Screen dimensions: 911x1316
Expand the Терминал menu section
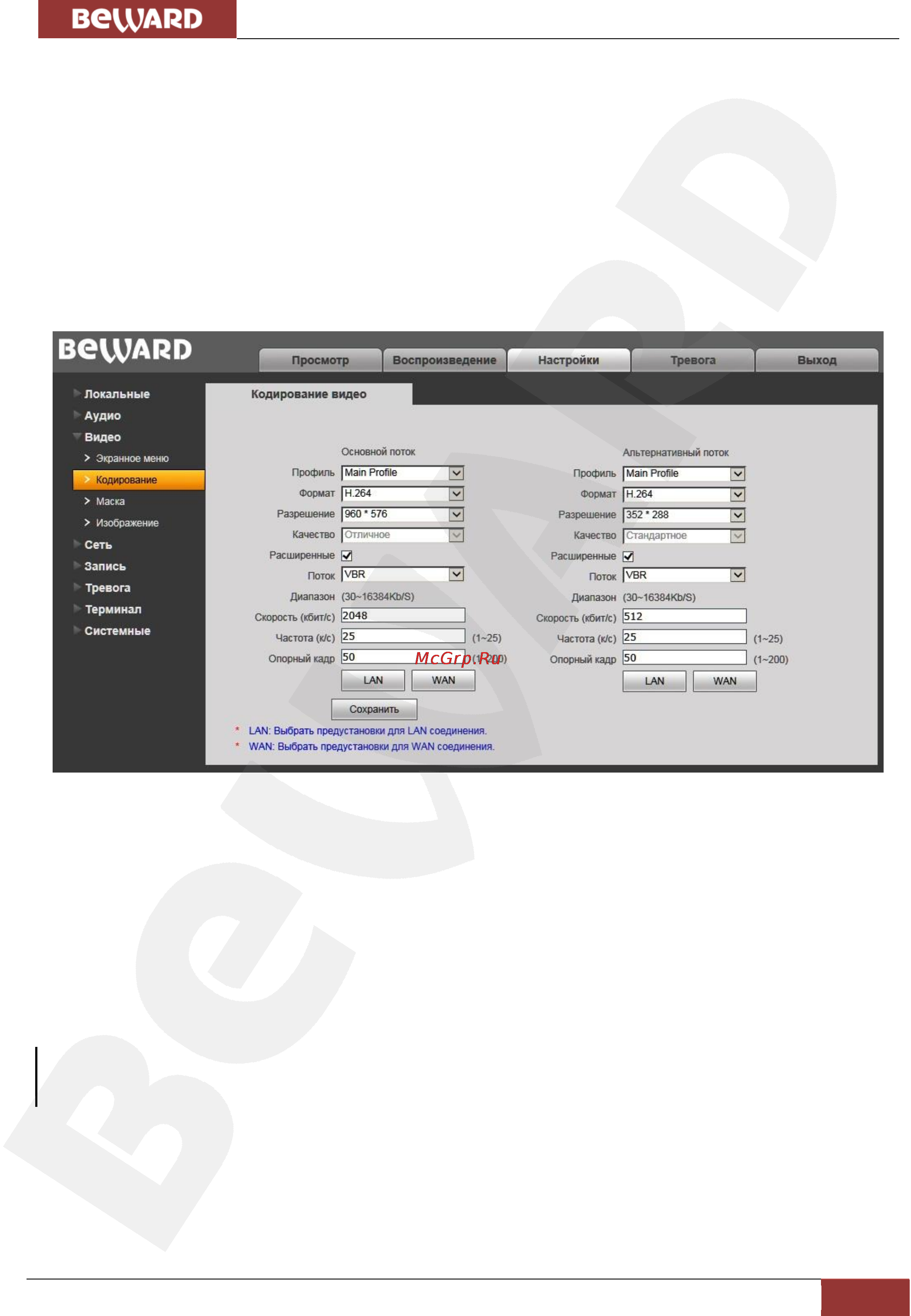tap(113, 610)
